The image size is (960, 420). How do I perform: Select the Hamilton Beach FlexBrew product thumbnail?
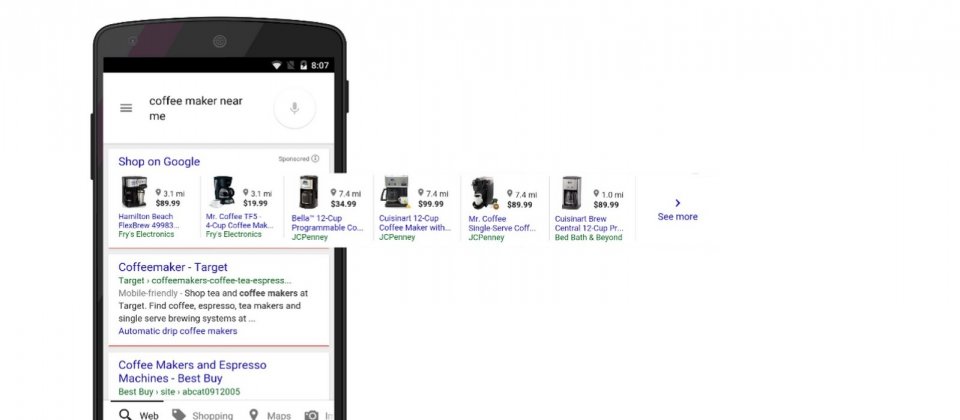[134, 192]
